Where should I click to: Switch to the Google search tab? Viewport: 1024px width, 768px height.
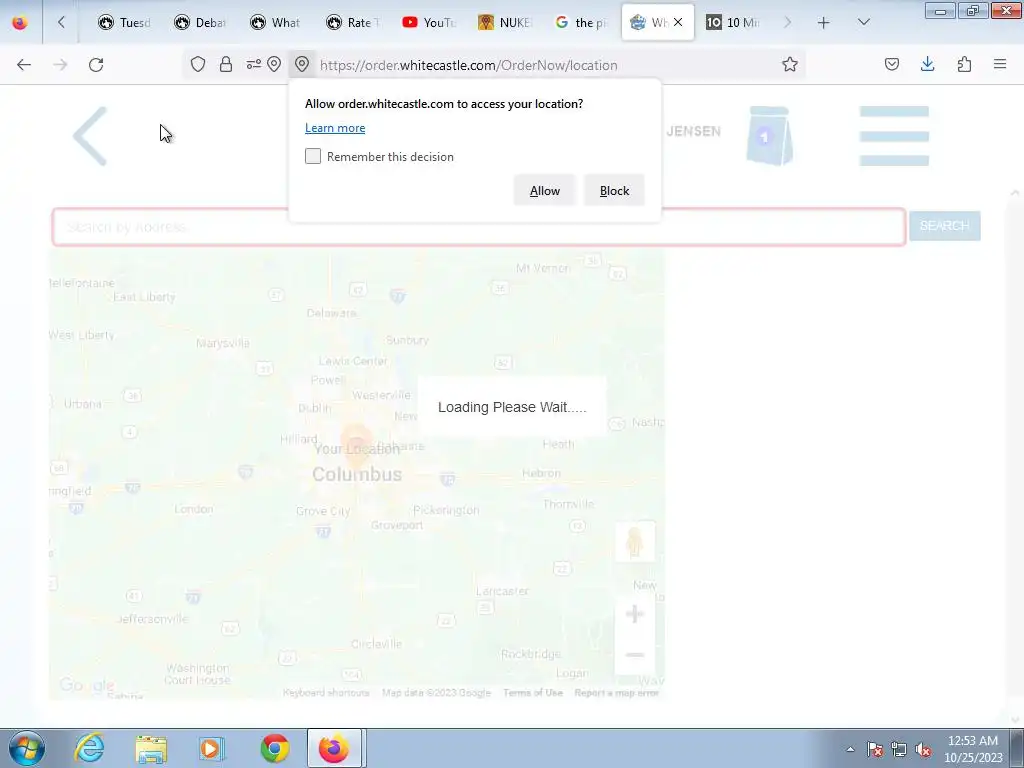tap(581, 22)
